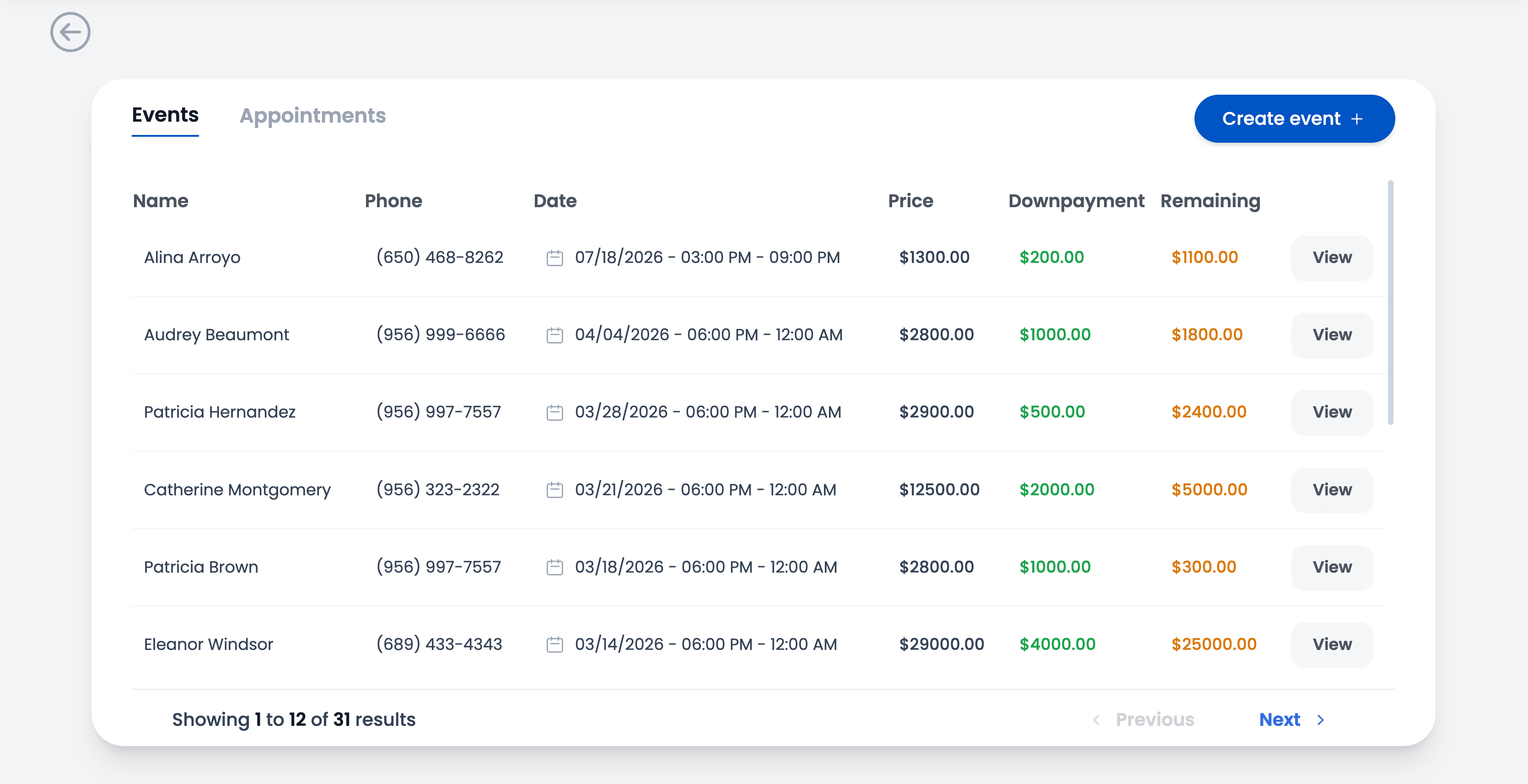The height and width of the screenshot is (784, 1528).
Task: Click the Previous pagination link
Action: click(x=1154, y=720)
